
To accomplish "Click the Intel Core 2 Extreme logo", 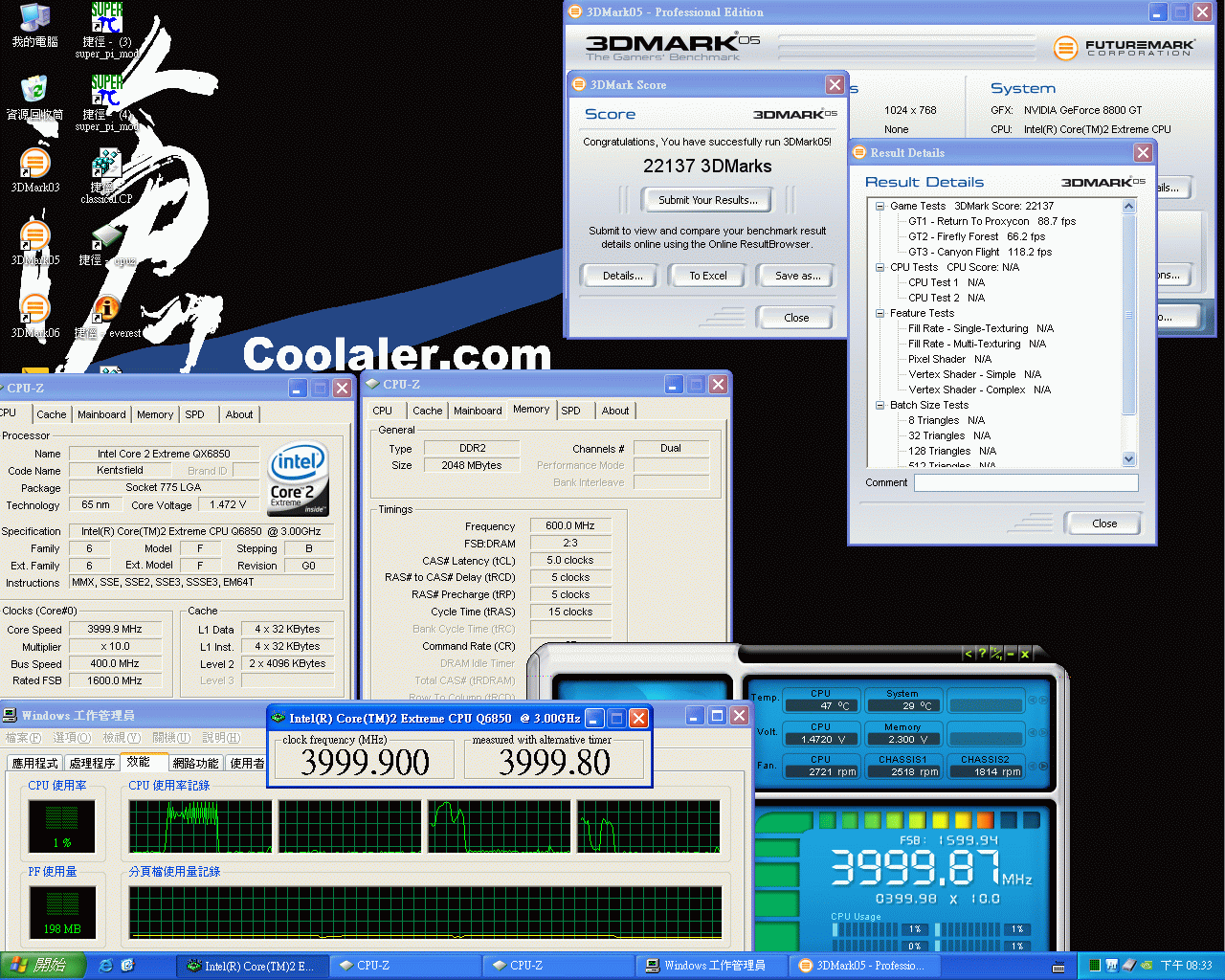I will (x=298, y=477).
